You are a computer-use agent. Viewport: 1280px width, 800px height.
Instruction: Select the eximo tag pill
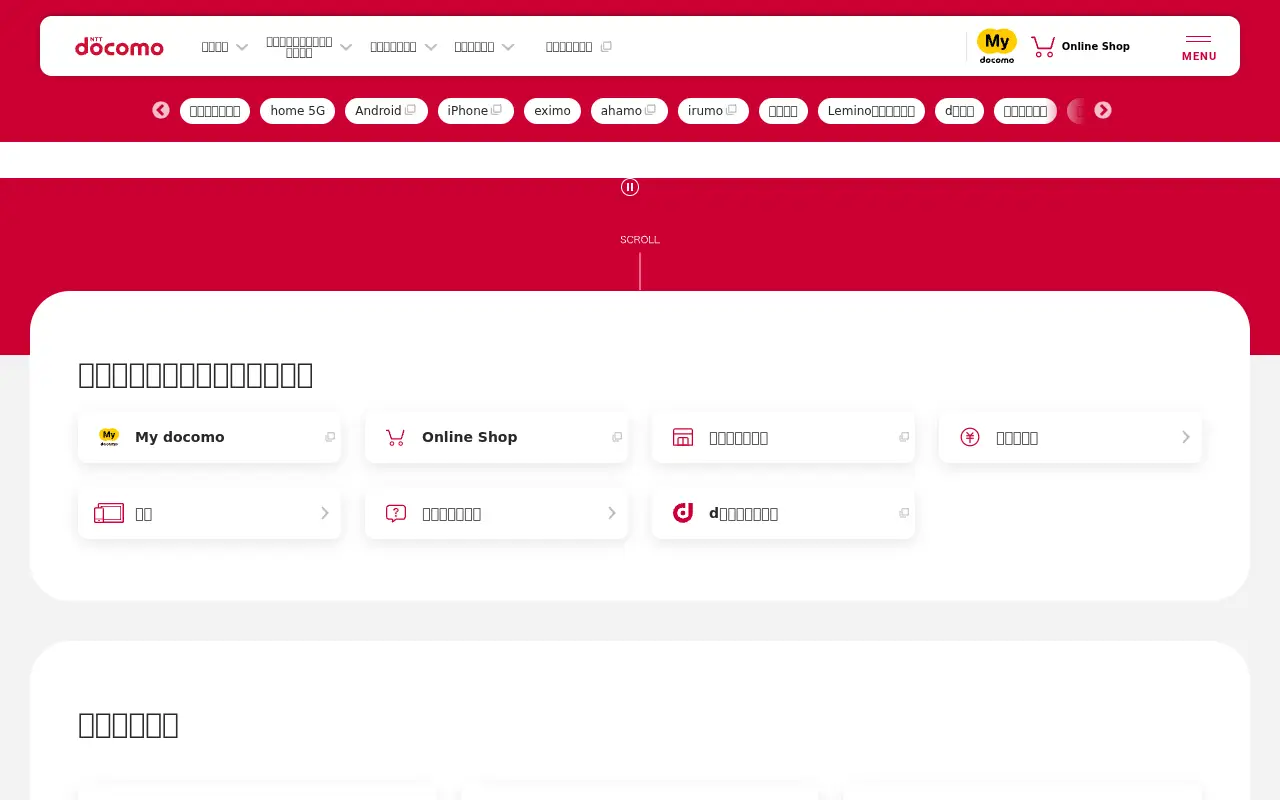pyautogui.click(x=552, y=111)
